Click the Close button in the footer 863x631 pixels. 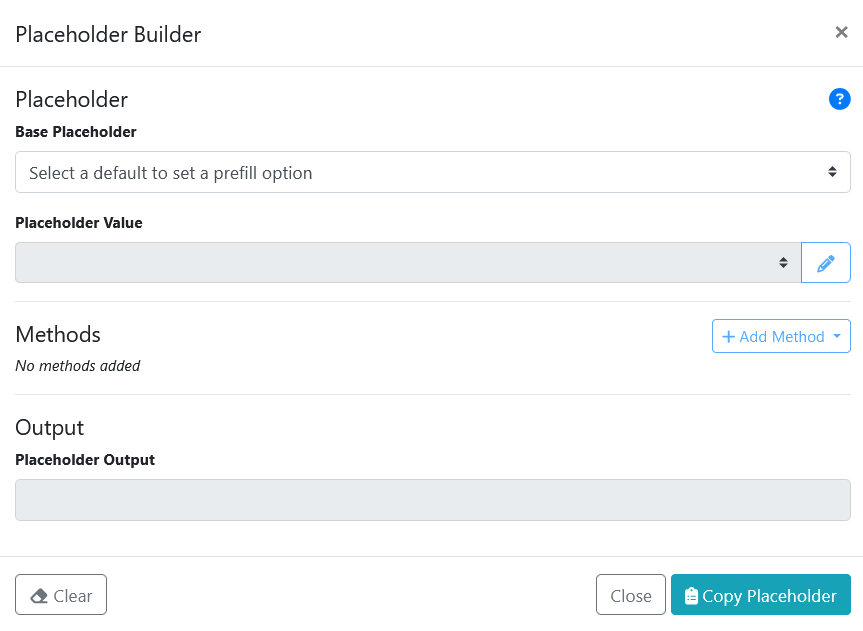coord(631,595)
